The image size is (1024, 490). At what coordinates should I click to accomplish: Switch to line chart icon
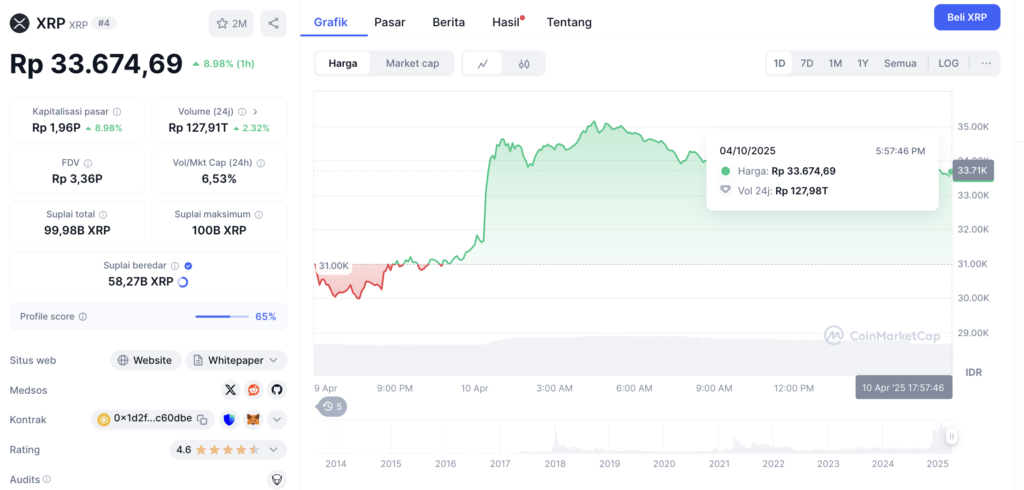pos(483,63)
